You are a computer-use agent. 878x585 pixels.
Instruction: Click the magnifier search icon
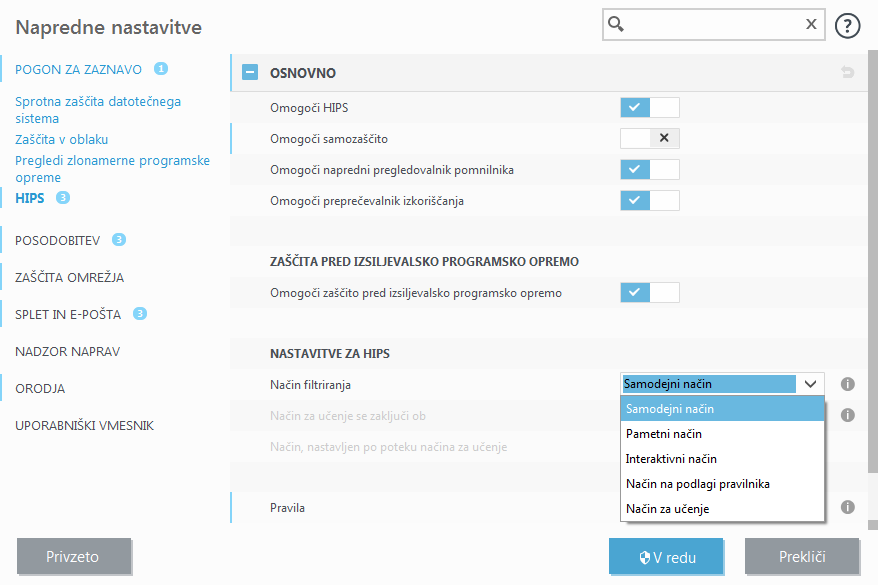click(617, 25)
